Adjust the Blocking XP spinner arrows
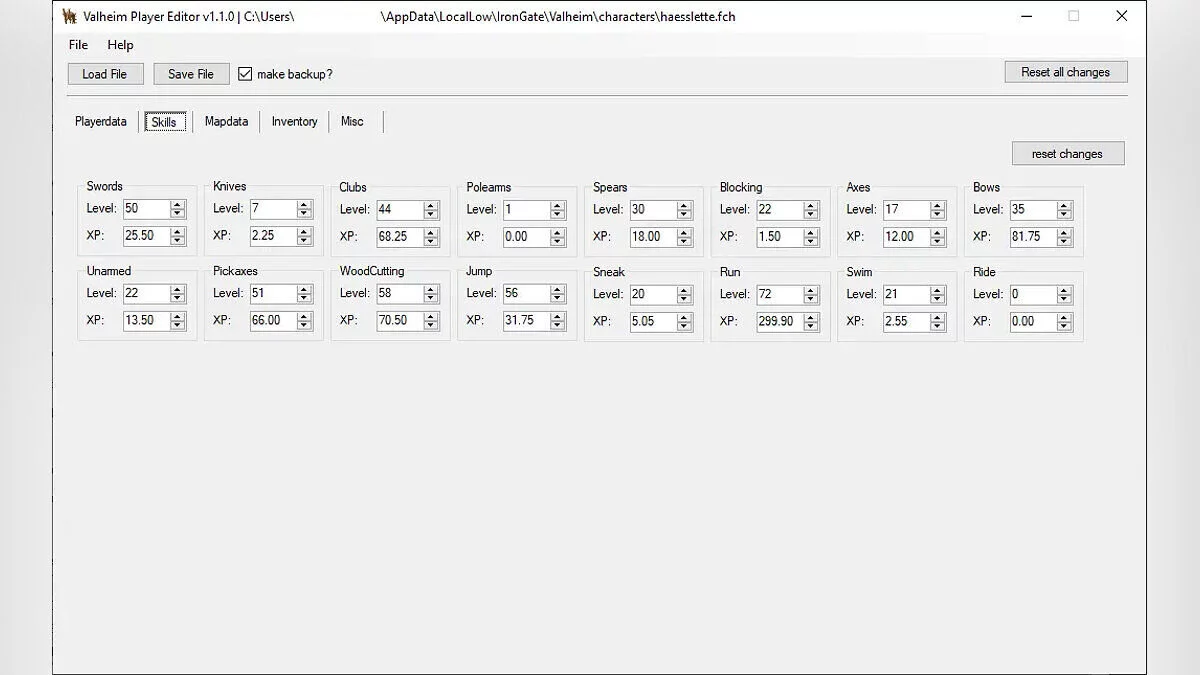Viewport: 1200px width, 675px height. [811, 237]
